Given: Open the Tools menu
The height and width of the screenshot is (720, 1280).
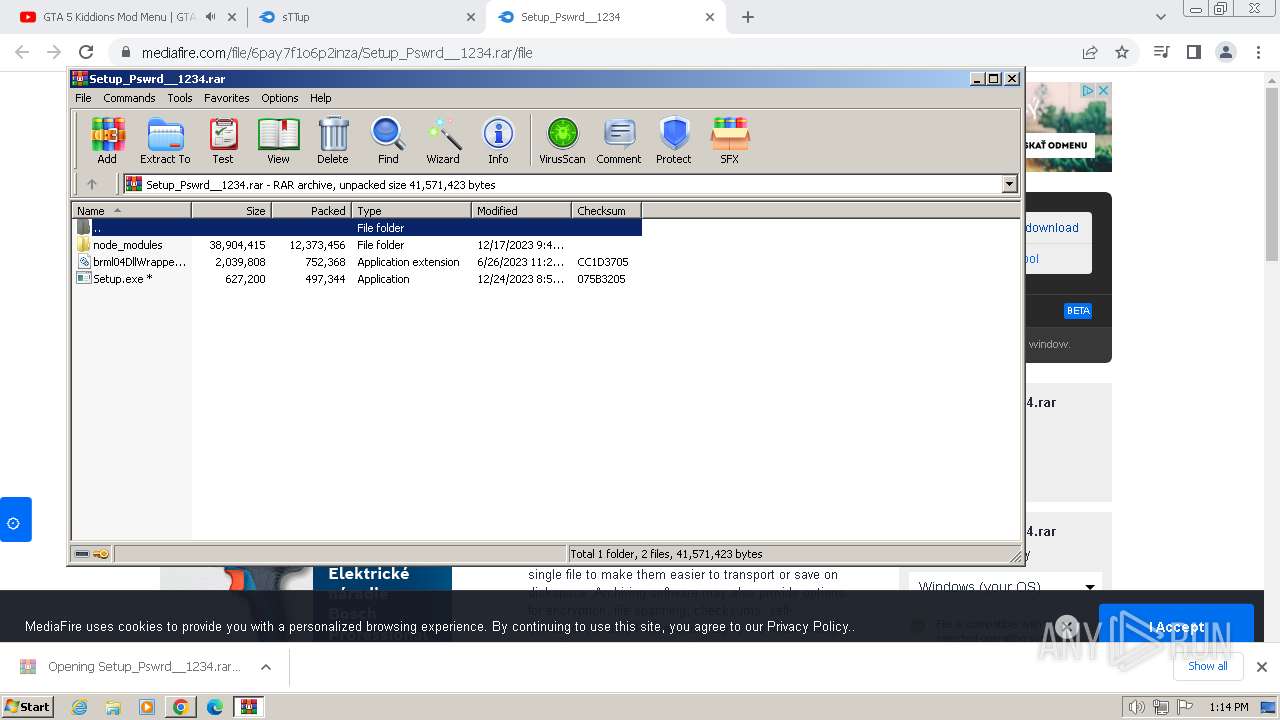Looking at the screenshot, I should (x=180, y=98).
